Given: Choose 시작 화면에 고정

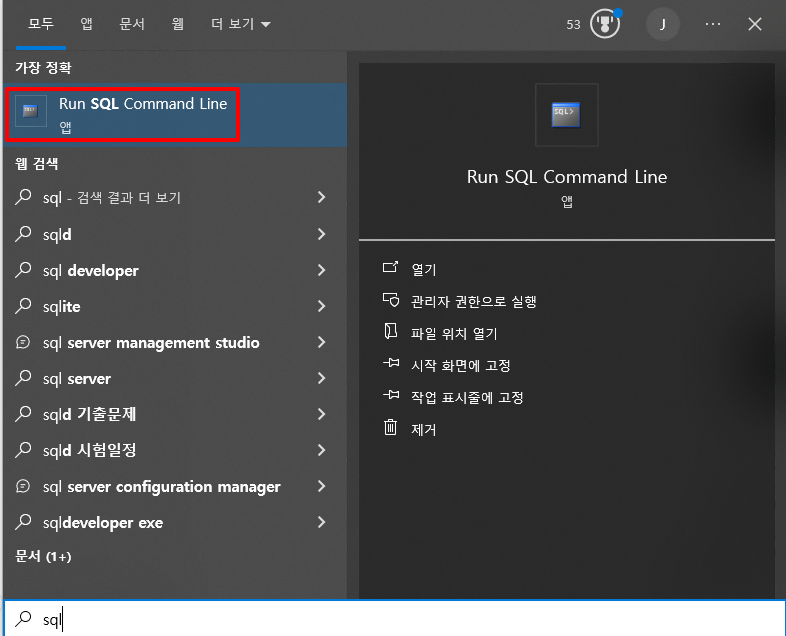Looking at the screenshot, I should [461, 365].
